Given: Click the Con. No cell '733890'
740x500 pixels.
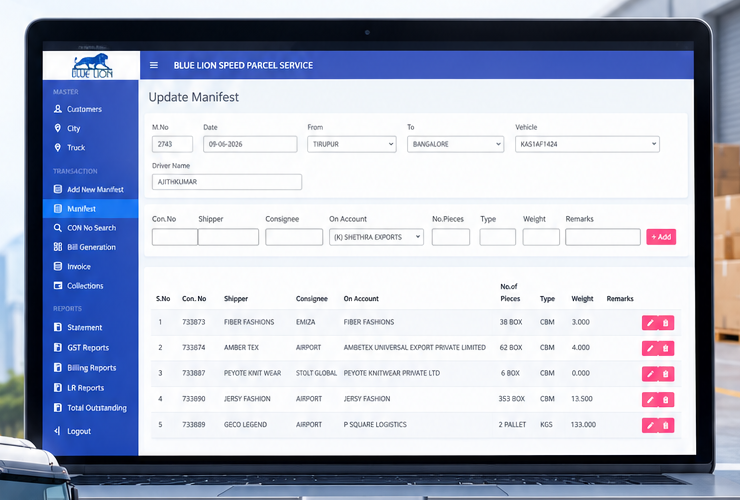Looking at the screenshot, I should pos(193,398).
